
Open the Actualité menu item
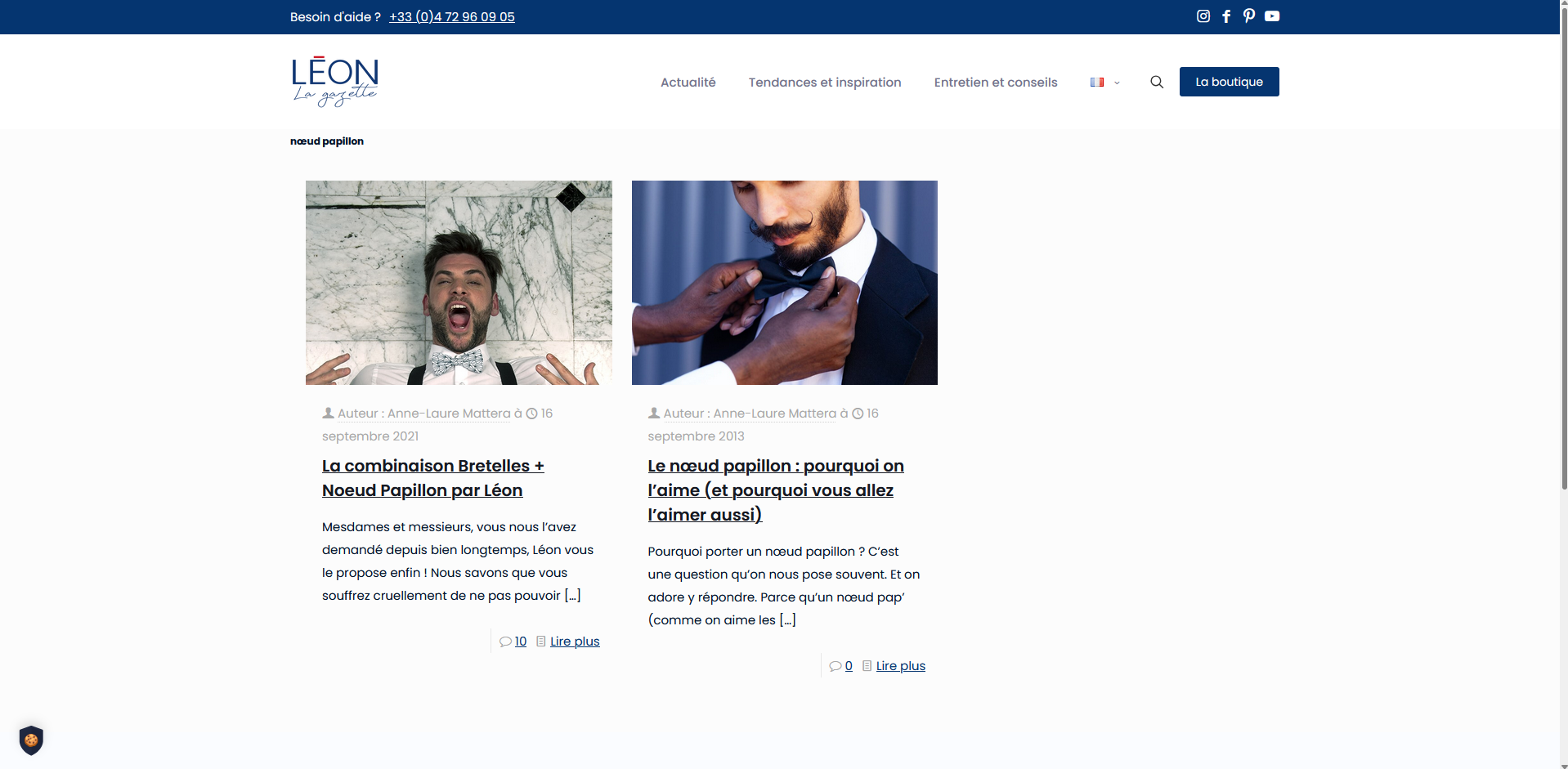(x=688, y=83)
